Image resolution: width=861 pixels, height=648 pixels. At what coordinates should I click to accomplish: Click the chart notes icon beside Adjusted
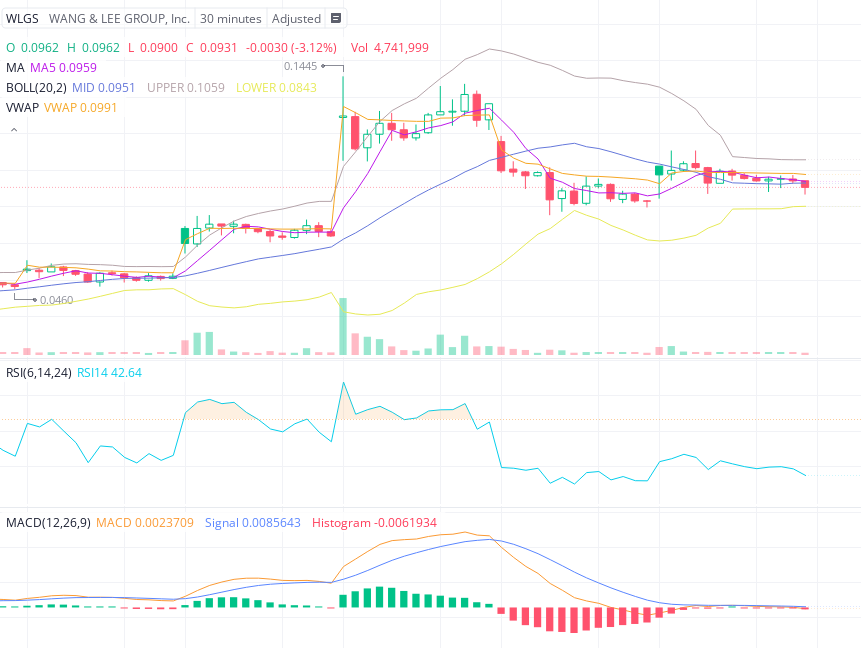tap(336, 18)
